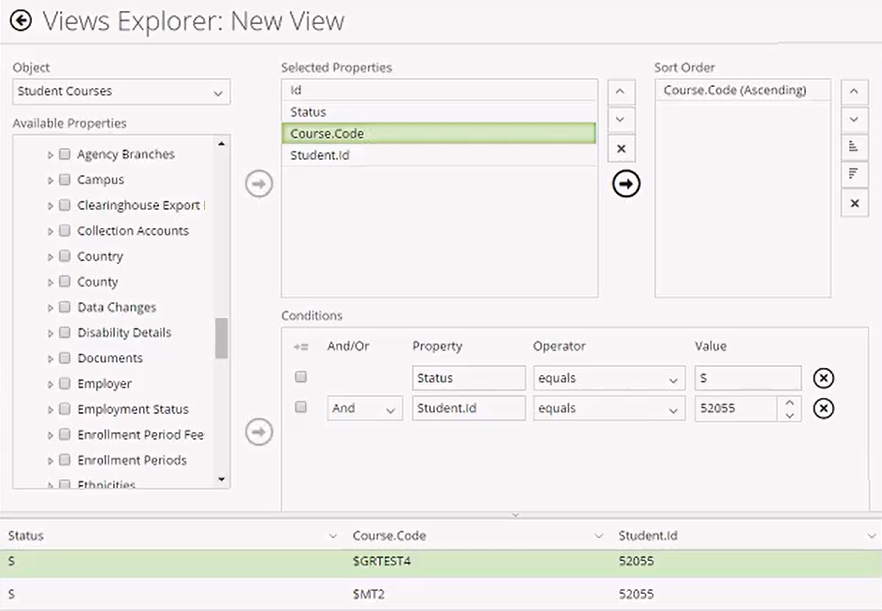882x611 pixels.
Task: Remove Course.Code using the X icon
Action: tap(621, 147)
